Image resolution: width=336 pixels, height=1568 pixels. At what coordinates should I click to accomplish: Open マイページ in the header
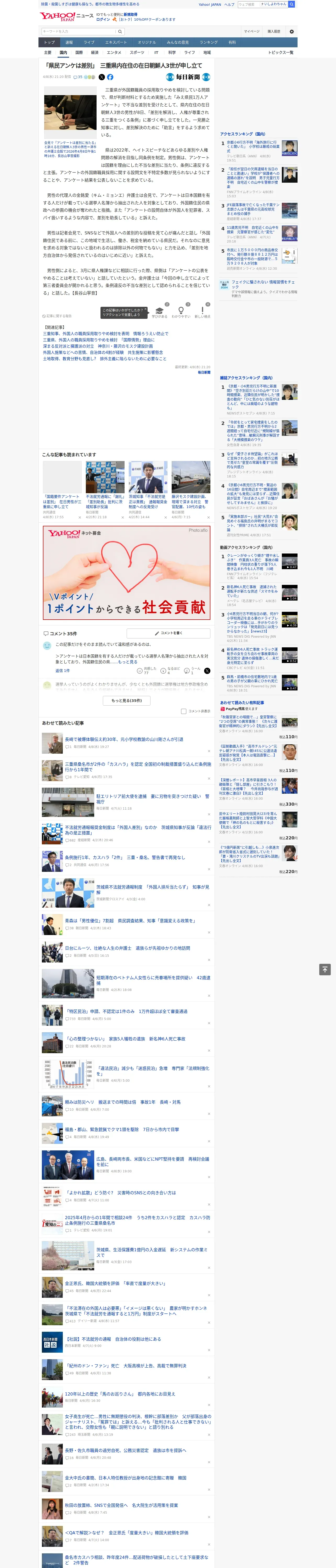[x=252, y=32]
